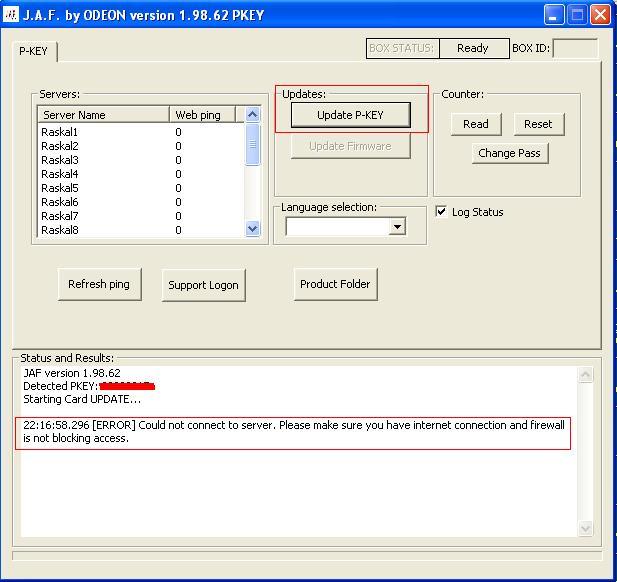Click the Servers list scroll-up arrow
Screen dimensions: 617x582
coord(253,115)
